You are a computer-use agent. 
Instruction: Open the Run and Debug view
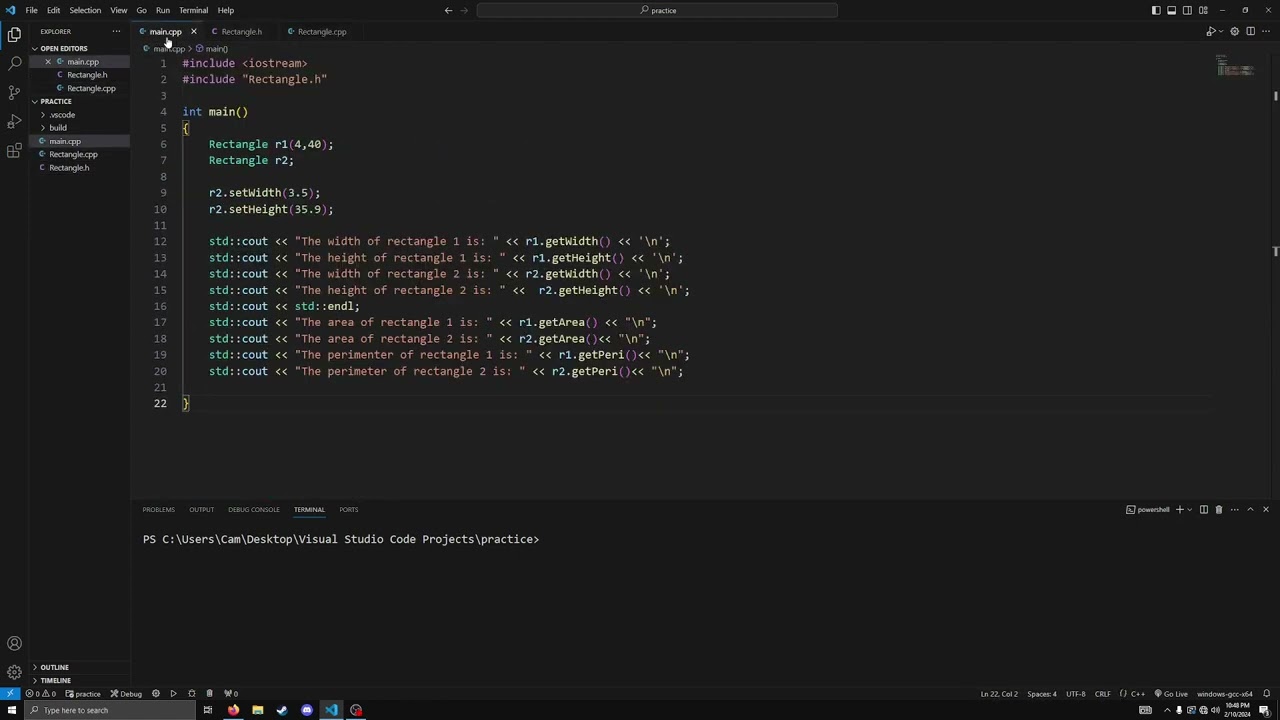14,121
